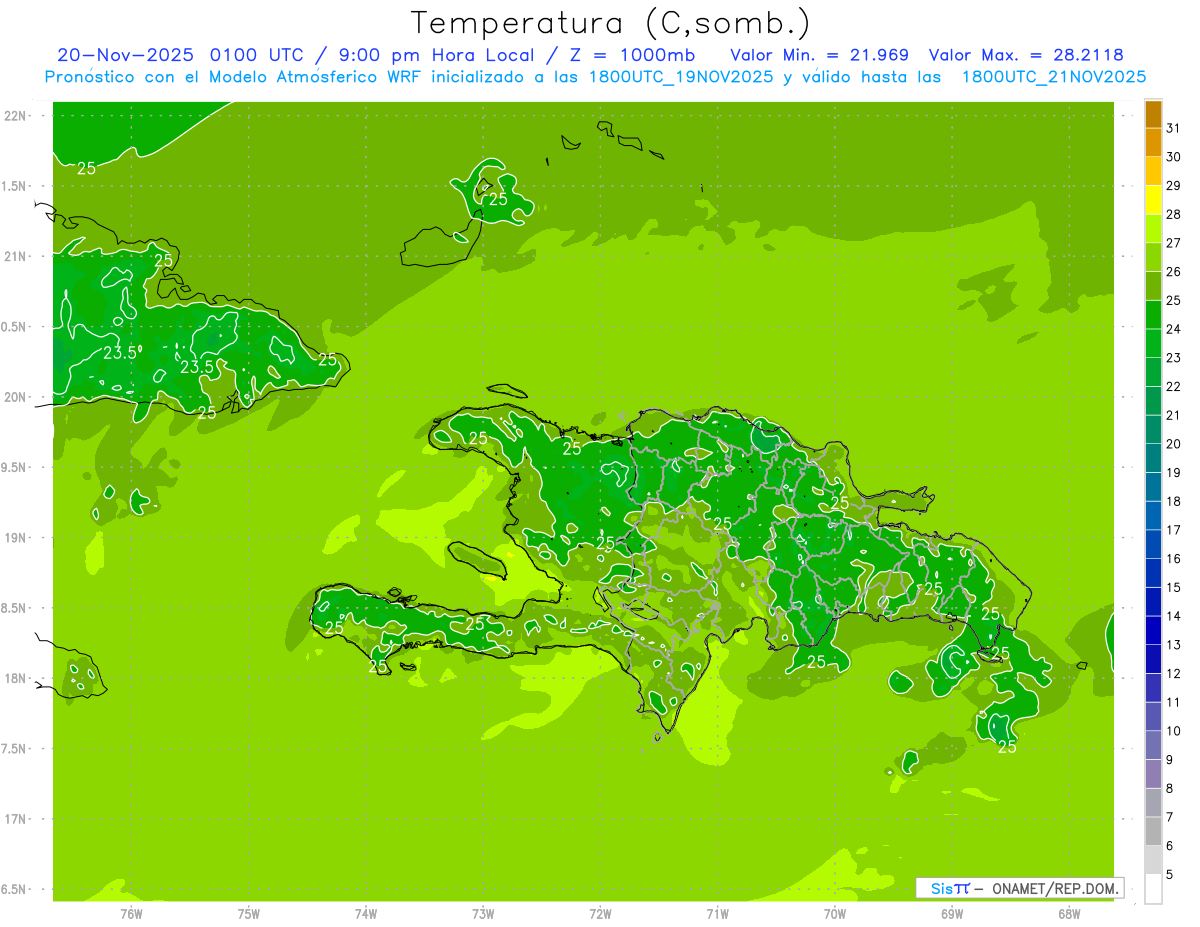1200x927 pixels.
Task: Click the legend swatch between 30 and 31
Action: point(1153,142)
